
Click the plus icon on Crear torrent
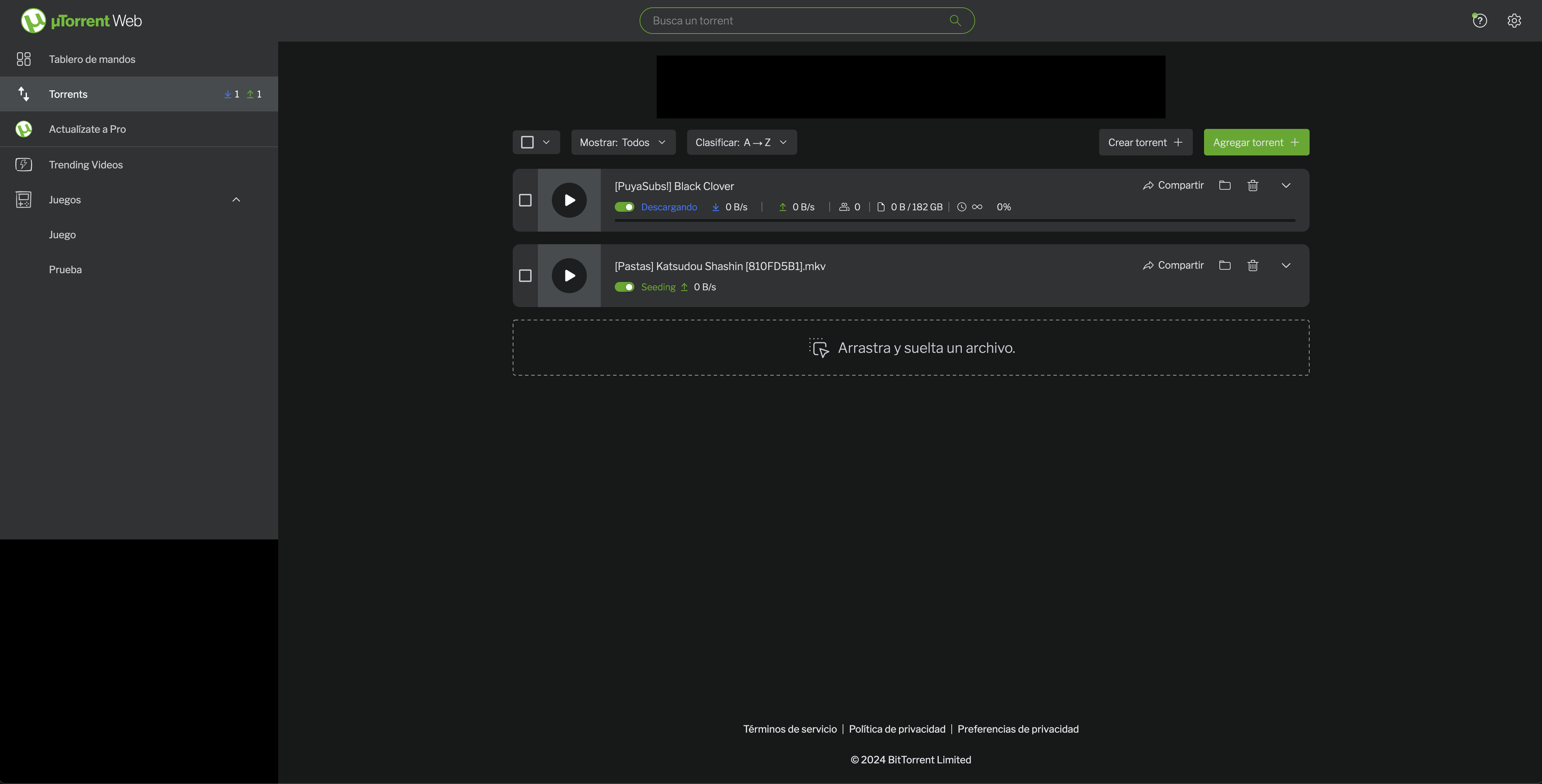(1177, 143)
